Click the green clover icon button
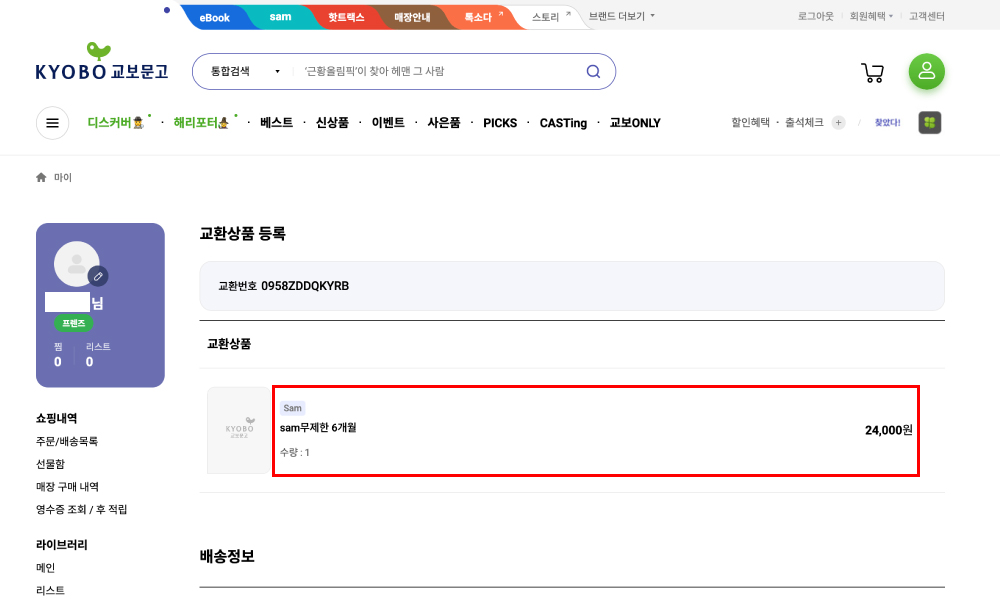Screen dimensions: 1000x600 pos(929,122)
